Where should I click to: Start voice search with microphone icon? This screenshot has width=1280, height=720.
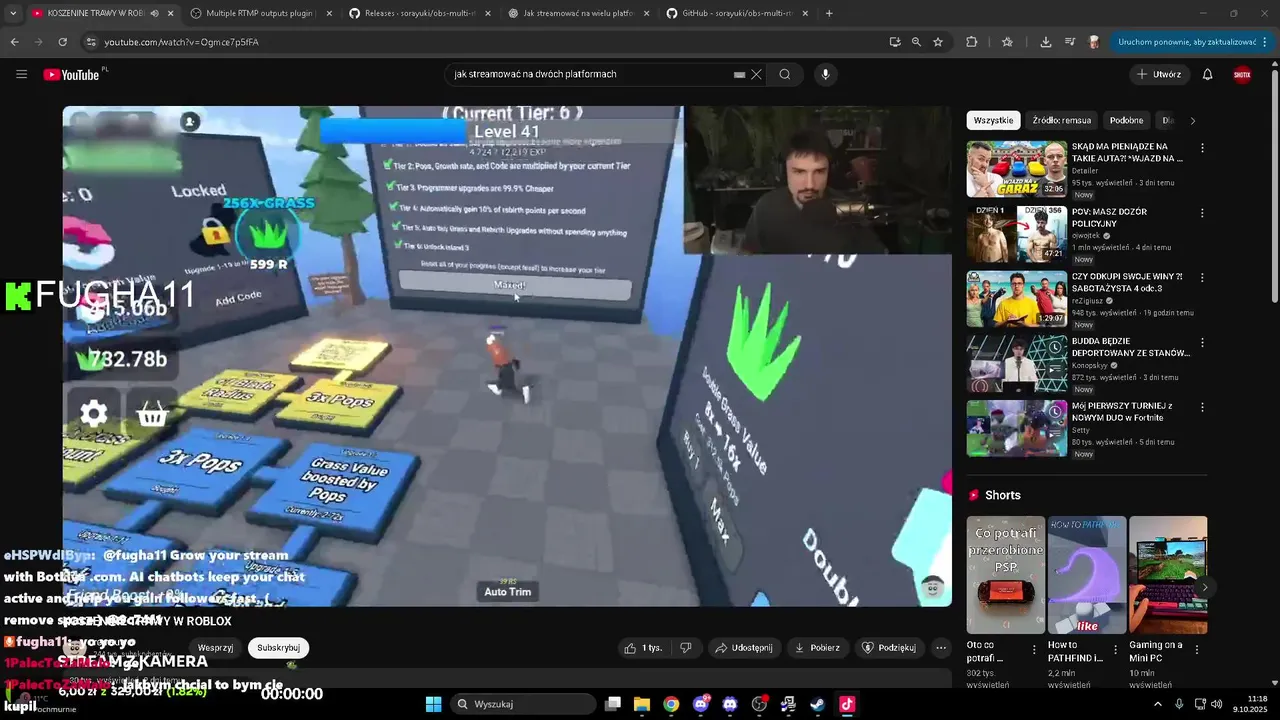(825, 74)
